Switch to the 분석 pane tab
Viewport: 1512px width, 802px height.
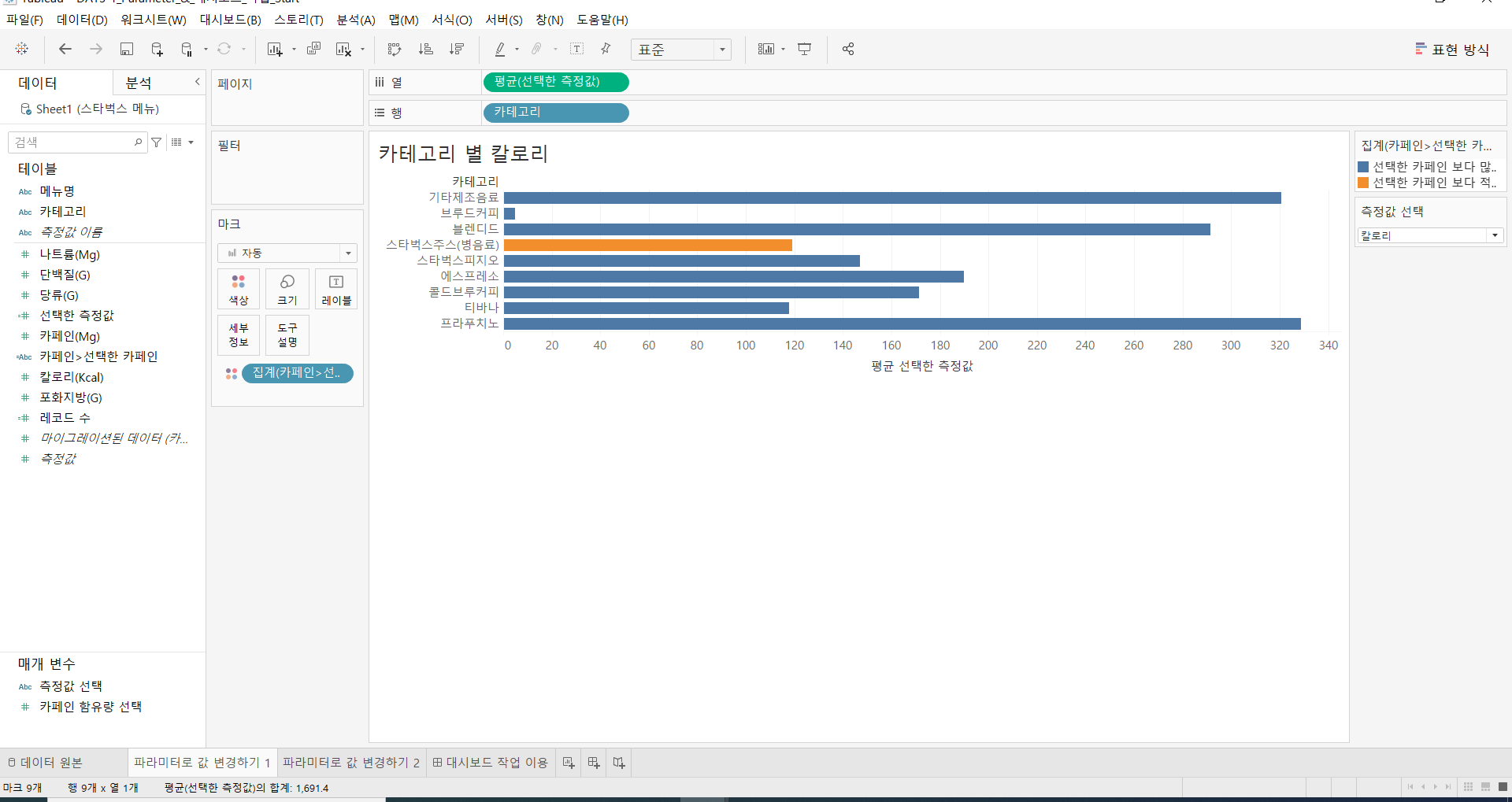(x=139, y=83)
